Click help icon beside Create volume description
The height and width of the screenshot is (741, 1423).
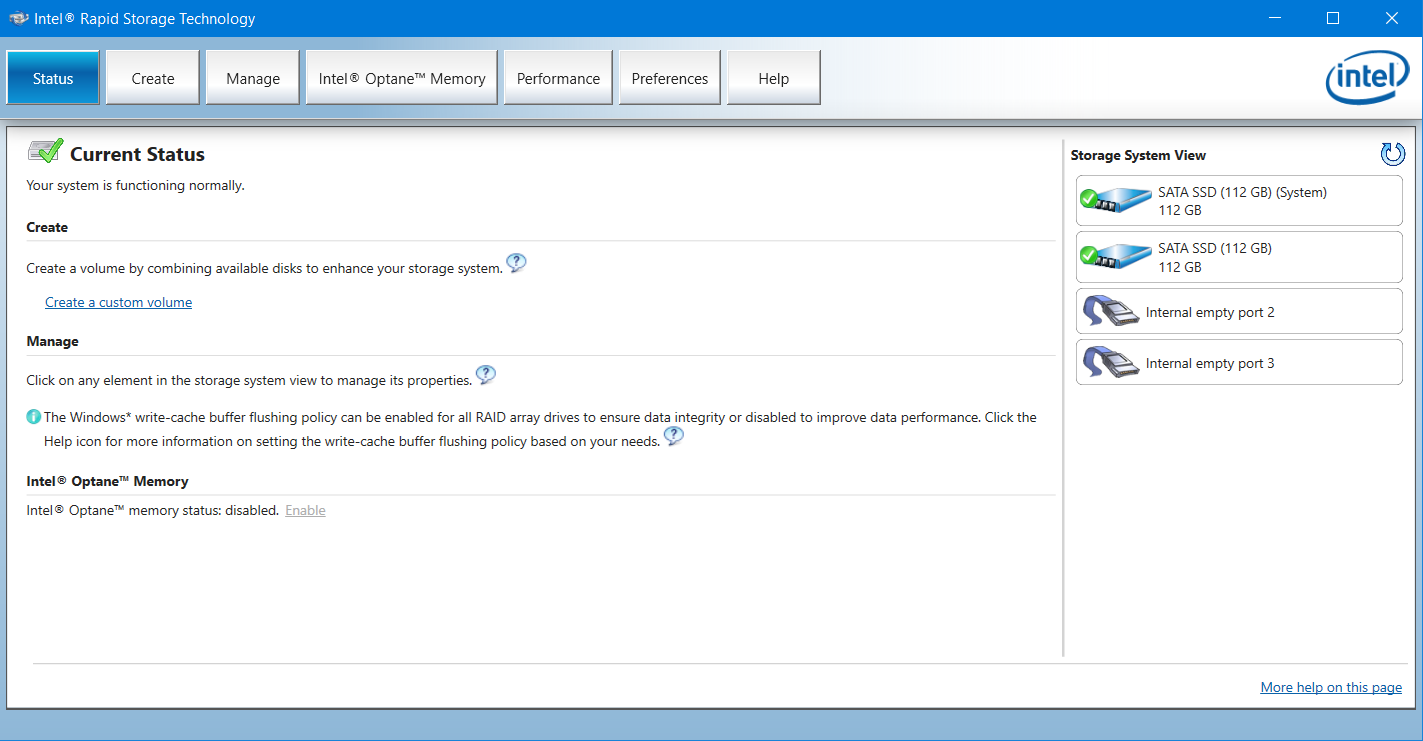516,264
